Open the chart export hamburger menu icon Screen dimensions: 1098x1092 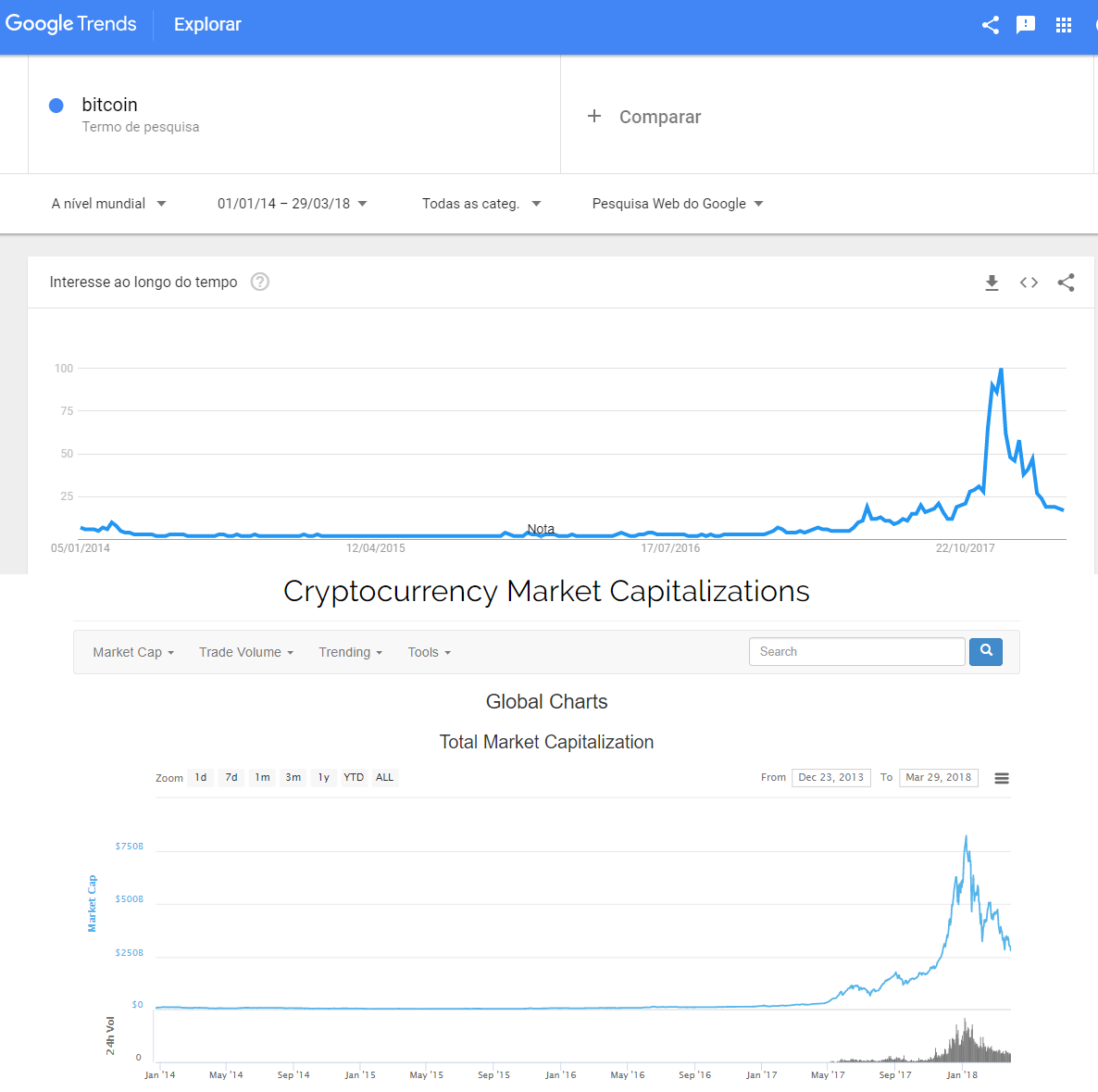(1001, 778)
